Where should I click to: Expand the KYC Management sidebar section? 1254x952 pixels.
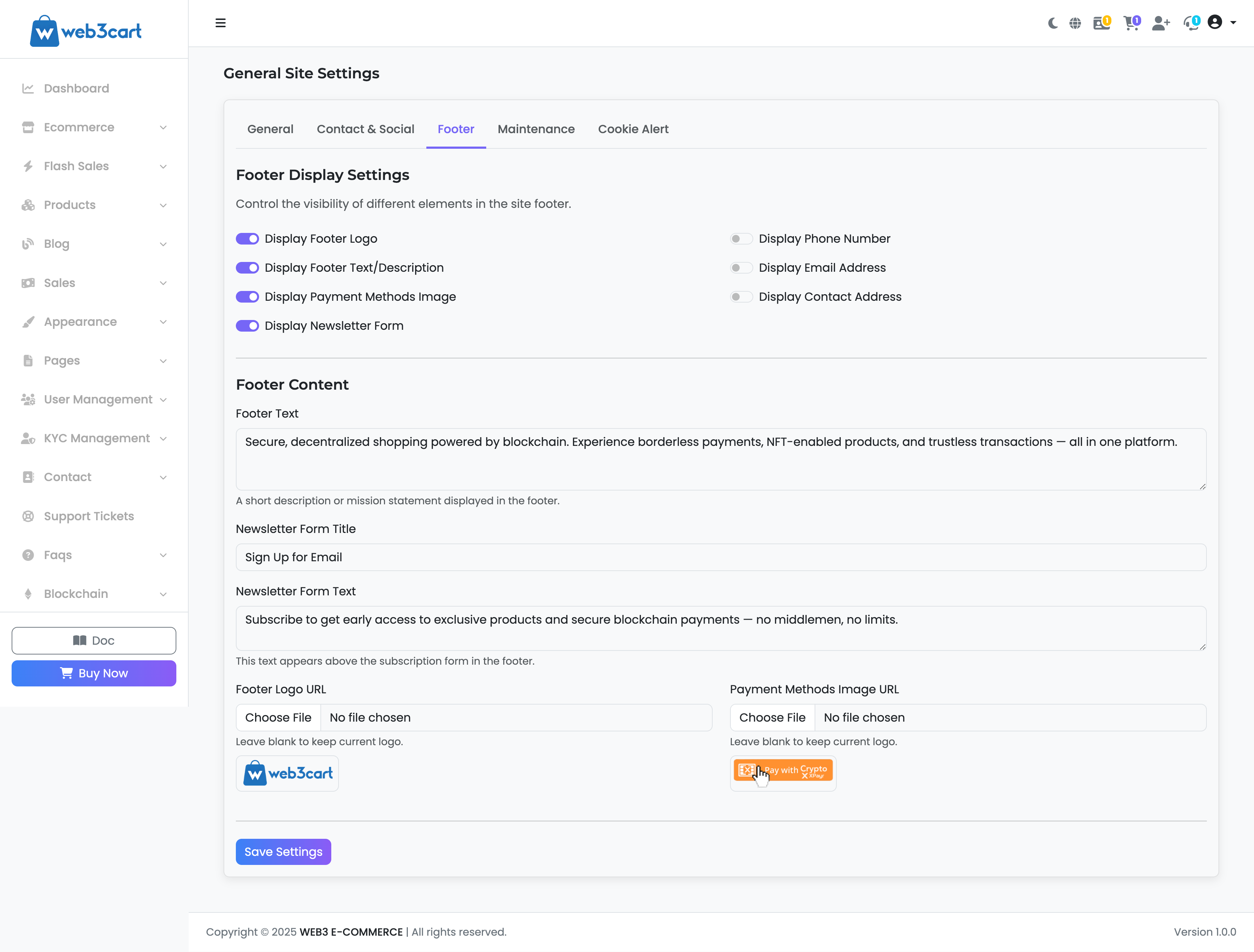94,438
